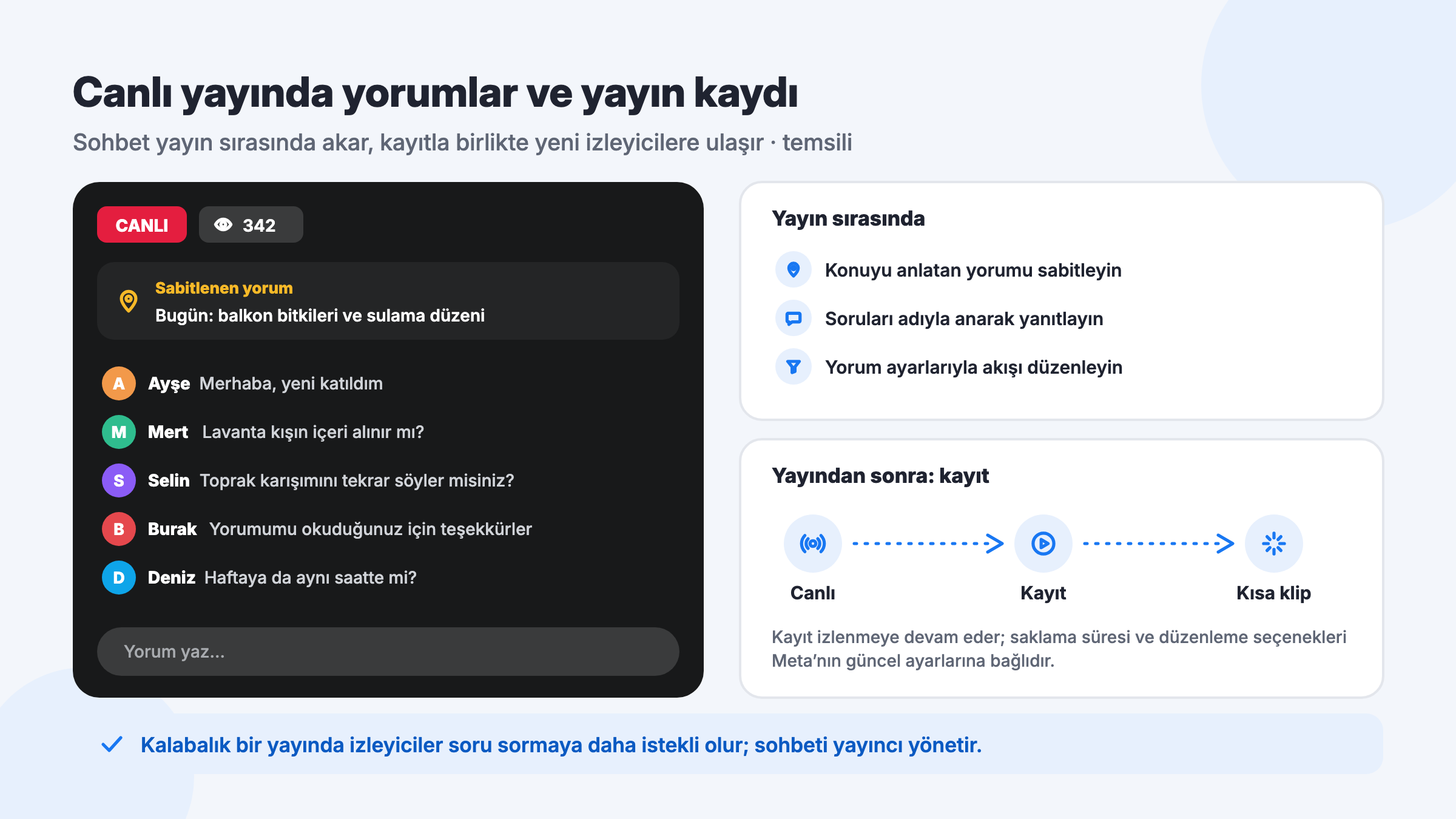Click the filter icon beside Yorum ayarlarıyla
The width and height of the screenshot is (1456, 819).
coord(794,366)
